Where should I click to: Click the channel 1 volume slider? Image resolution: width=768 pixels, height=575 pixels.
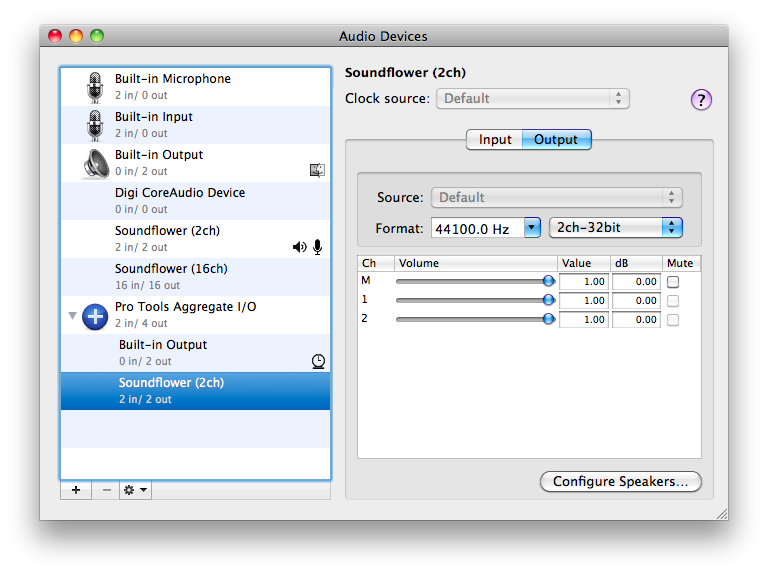[x=475, y=300]
